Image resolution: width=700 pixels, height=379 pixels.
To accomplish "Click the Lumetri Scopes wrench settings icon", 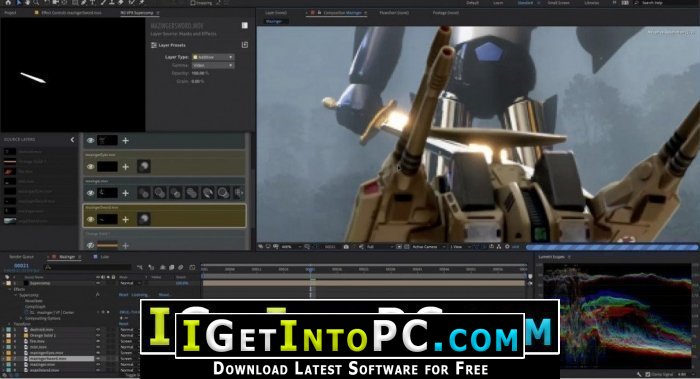I will click(x=639, y=374).
